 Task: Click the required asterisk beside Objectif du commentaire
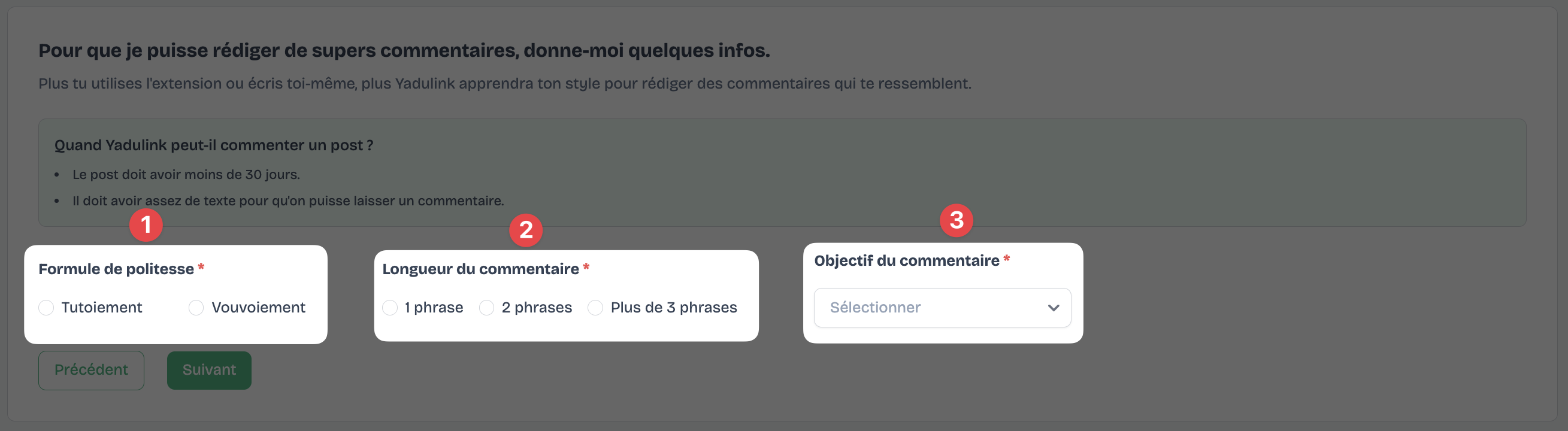pyautogui.click(x=1007, y=260)
